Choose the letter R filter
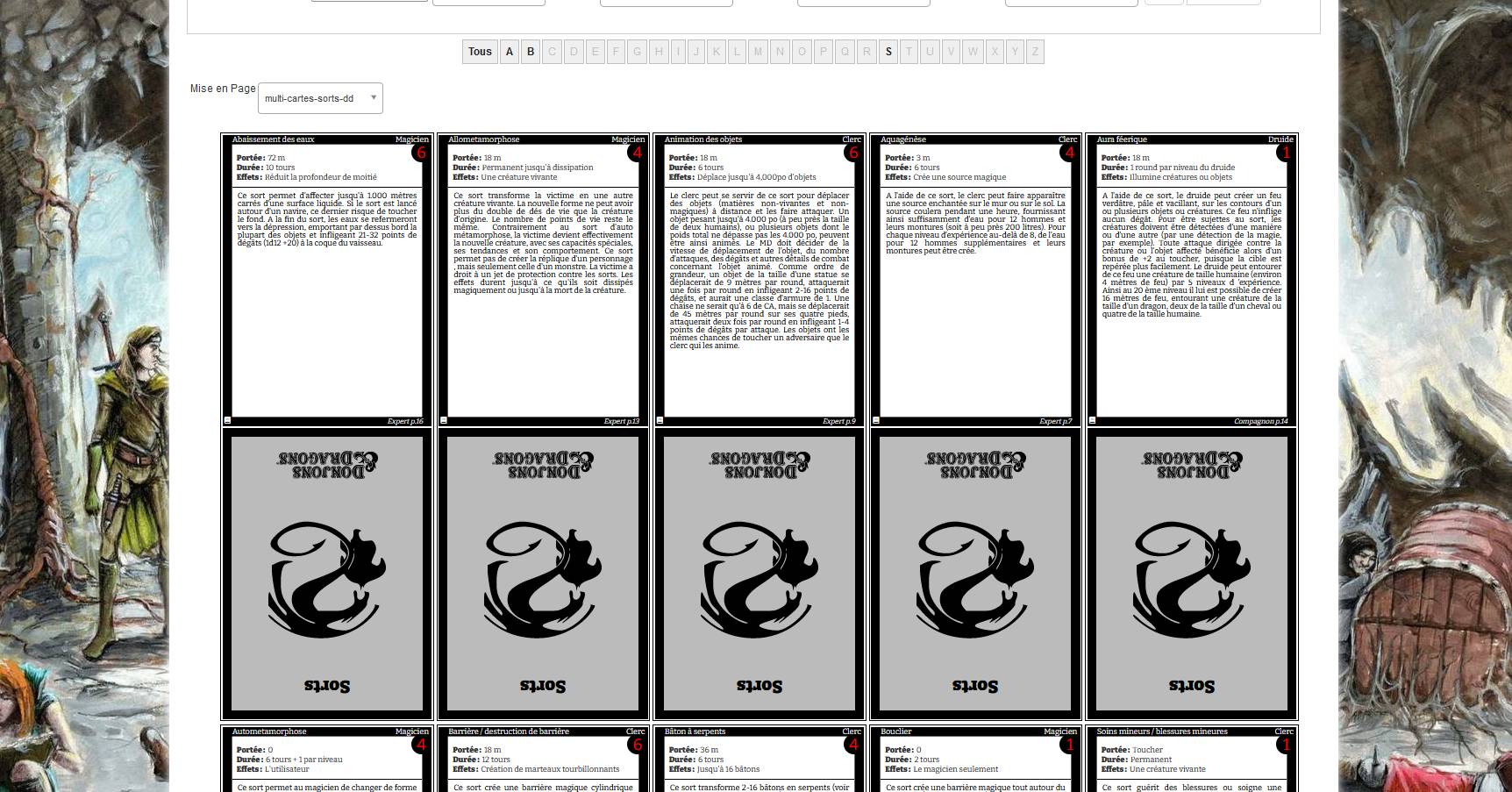The image size is (1512, 792). [x=867, y=52]
